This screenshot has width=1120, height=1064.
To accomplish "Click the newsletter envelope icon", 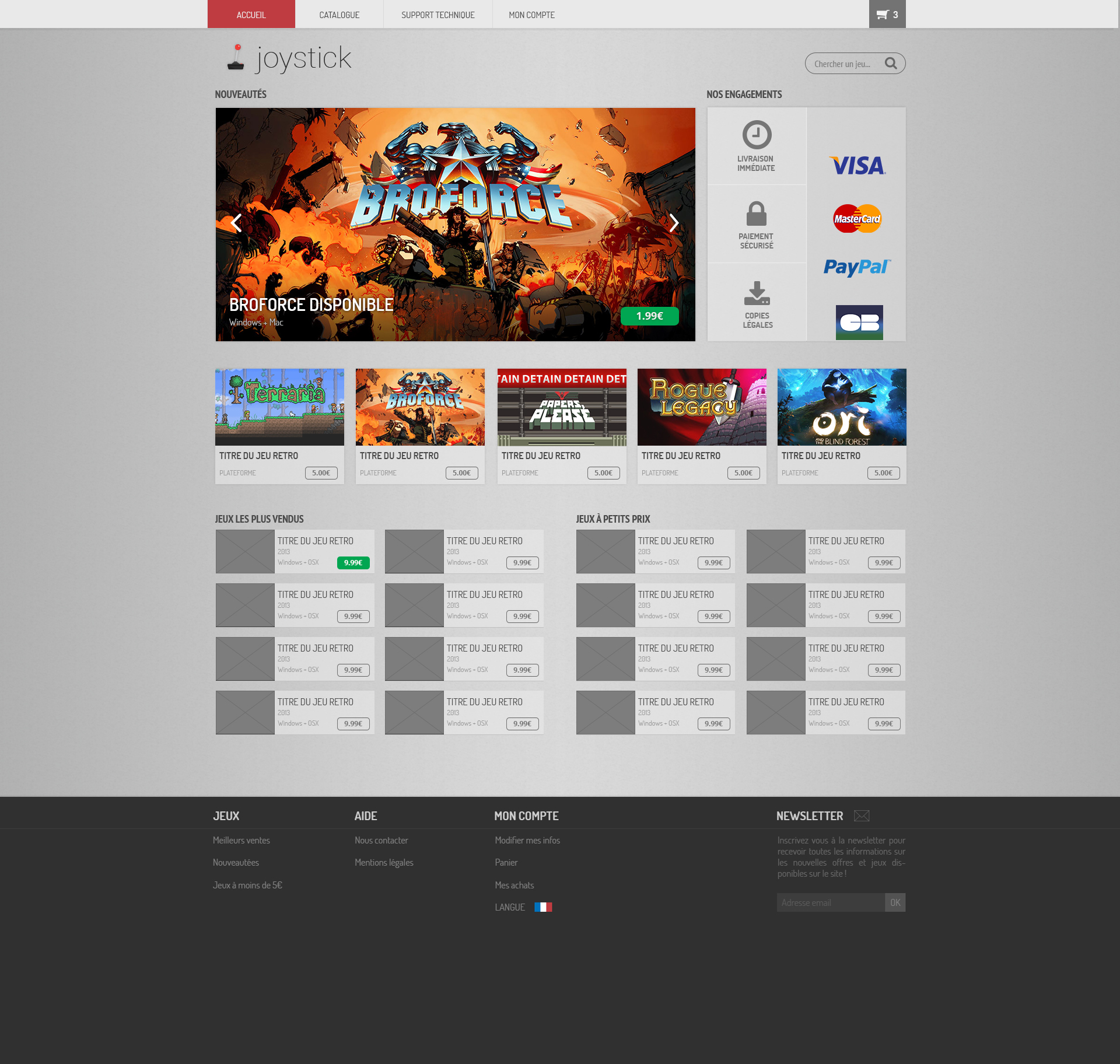I will tap(862, 815).
